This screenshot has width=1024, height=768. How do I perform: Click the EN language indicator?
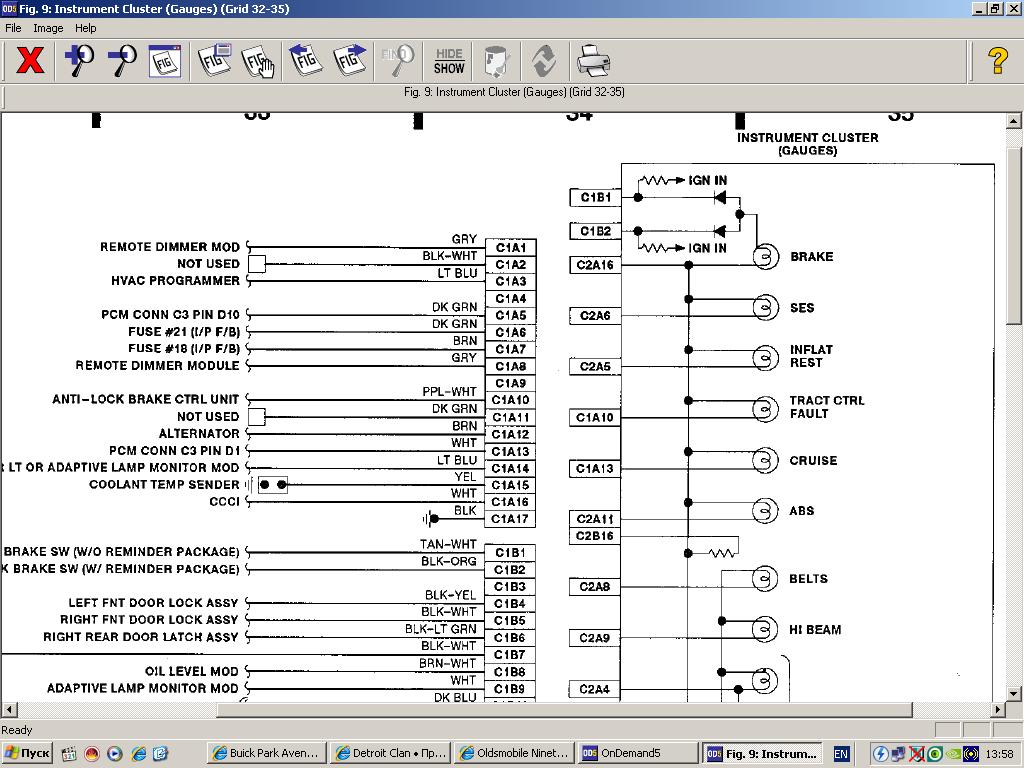coord(841,753)
